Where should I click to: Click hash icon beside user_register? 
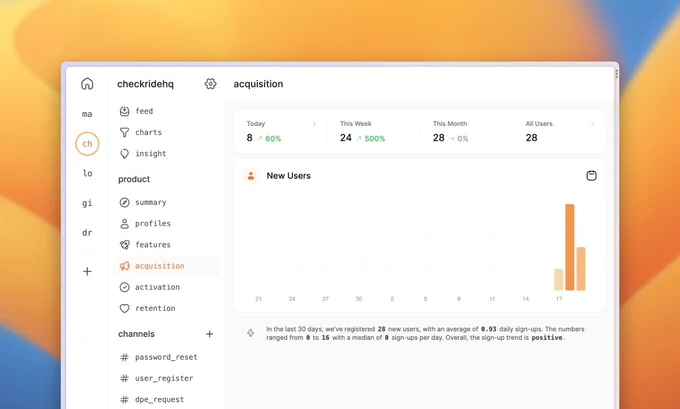pyautogui.click(x=124, y=379)
